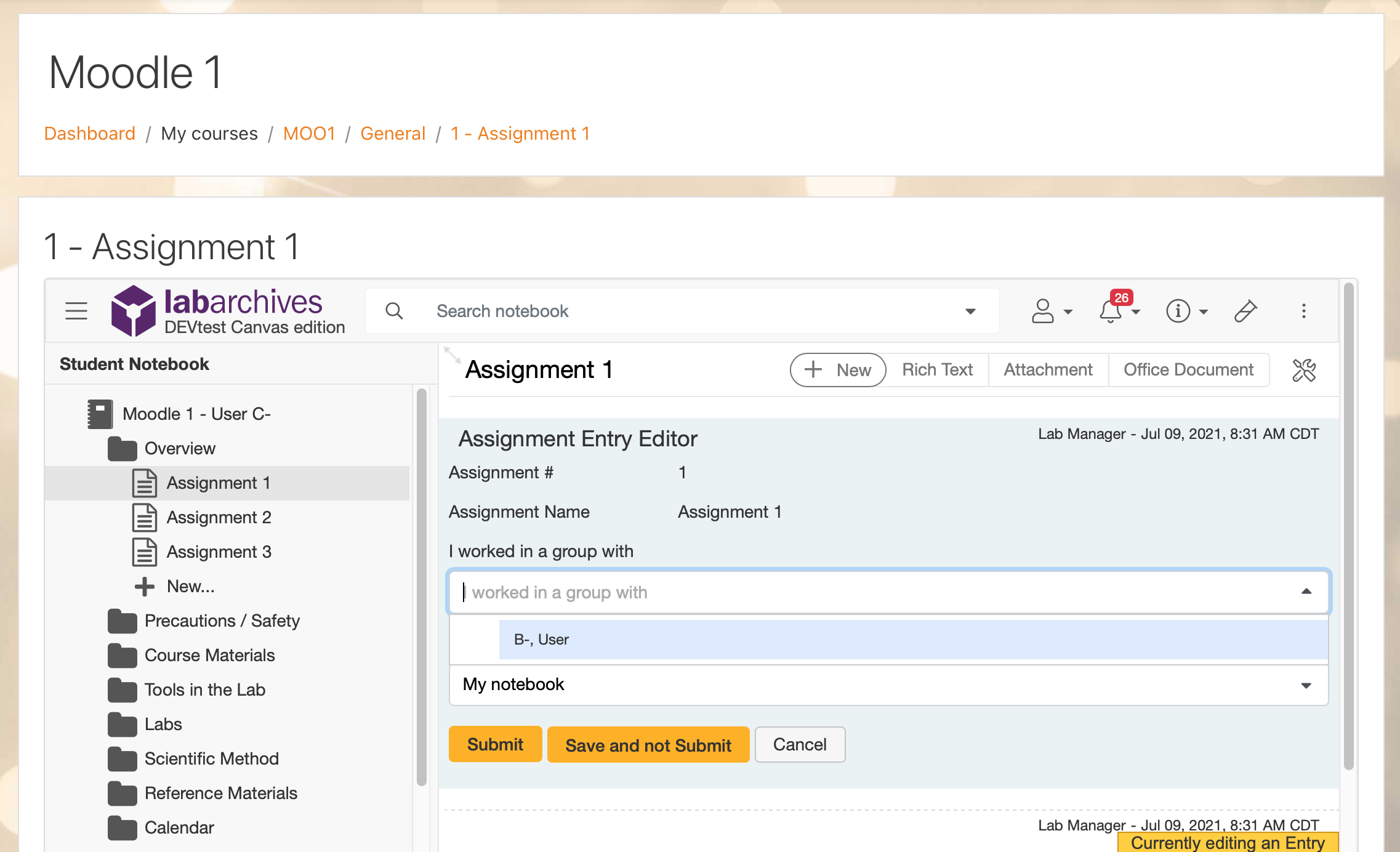Click the Student Notebook header text
The width and height of the screenshot is (1400, 852).
134,364
